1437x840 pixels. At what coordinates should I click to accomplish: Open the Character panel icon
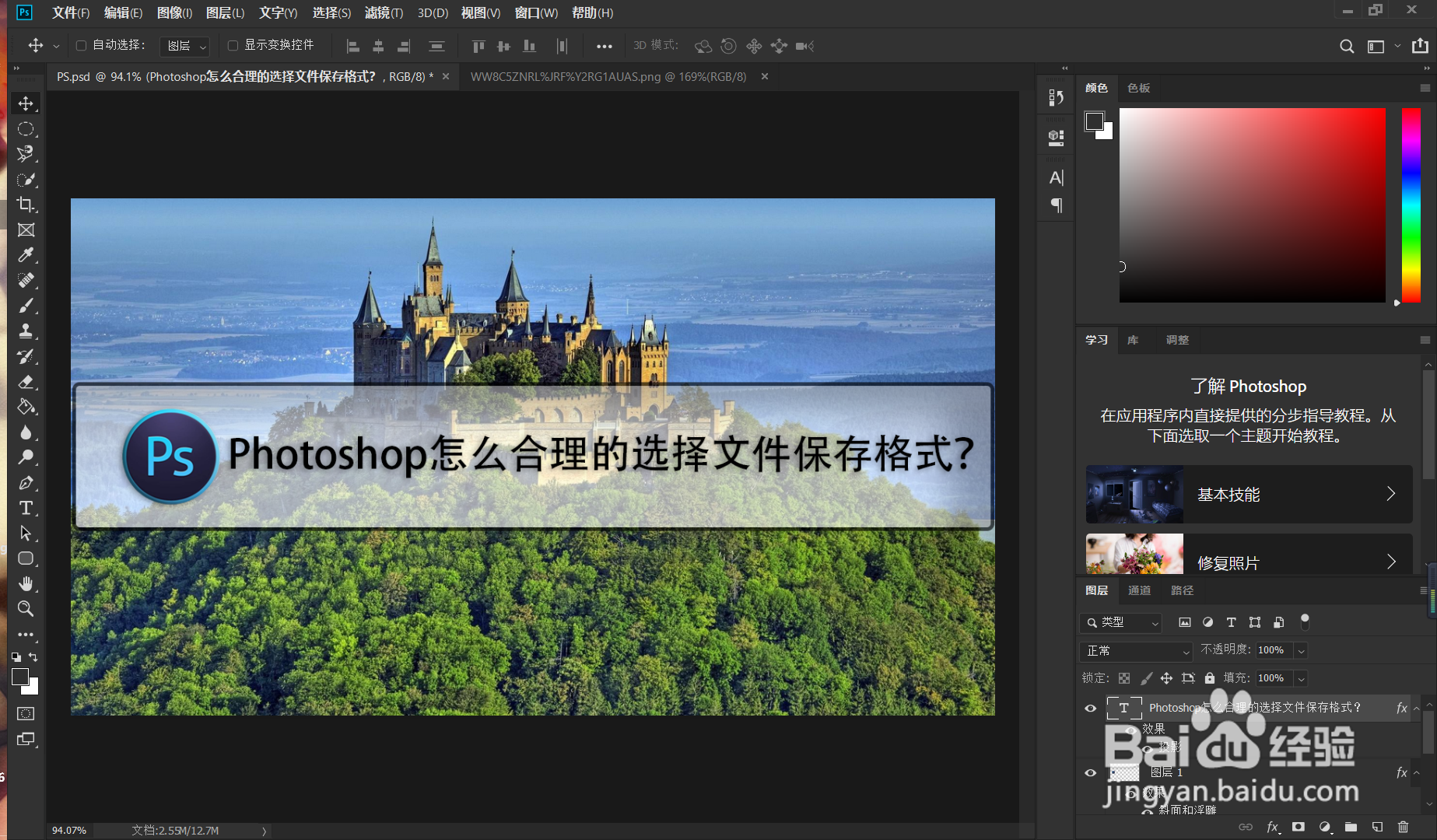[1057, 178]
